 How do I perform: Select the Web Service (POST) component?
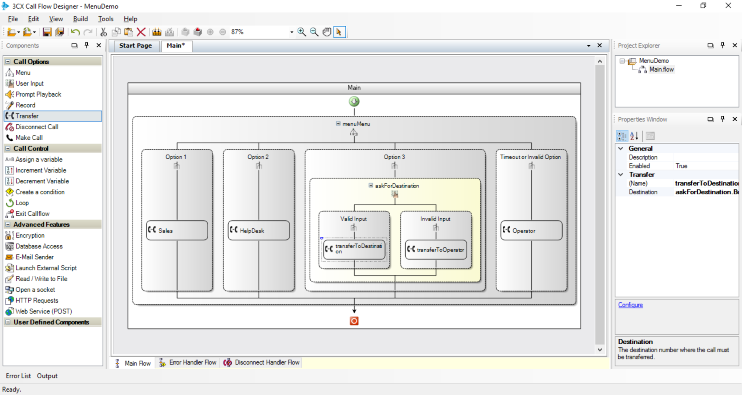click(x=53, y=311)
